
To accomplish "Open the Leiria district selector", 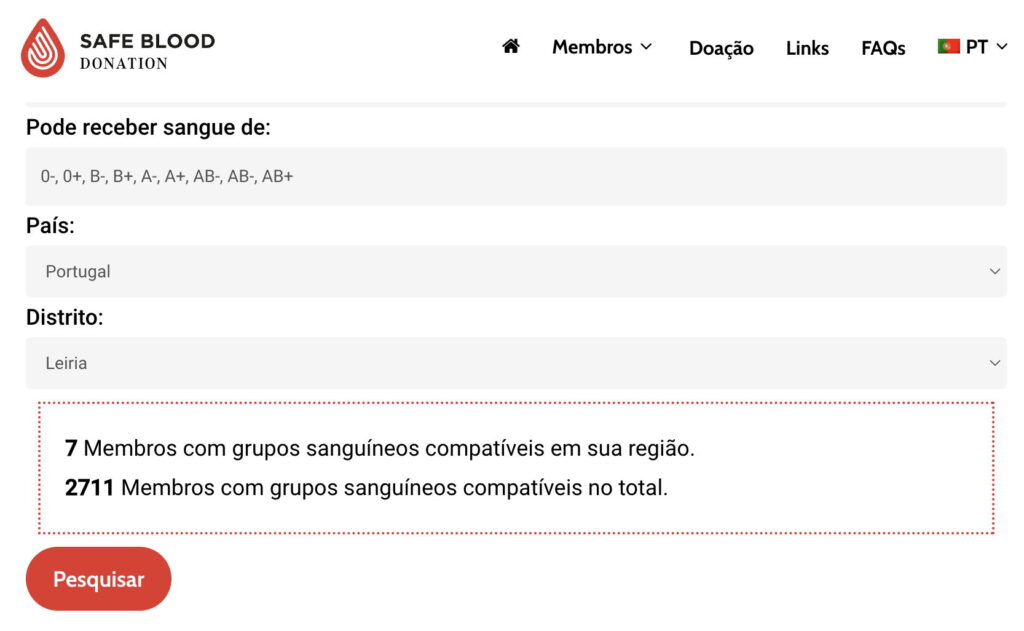I will (x=515, y=363).
